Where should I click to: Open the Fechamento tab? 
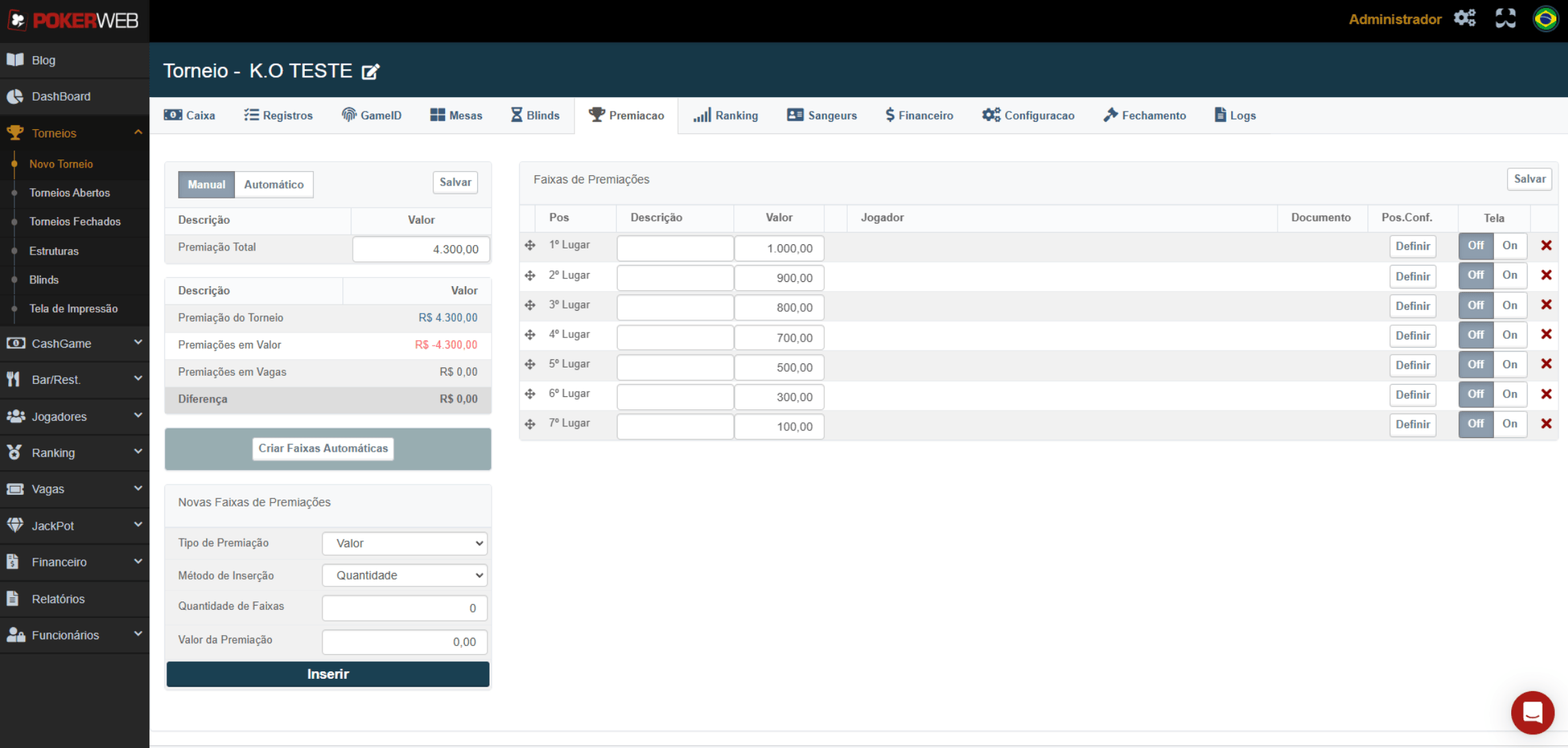[1144, 116]
